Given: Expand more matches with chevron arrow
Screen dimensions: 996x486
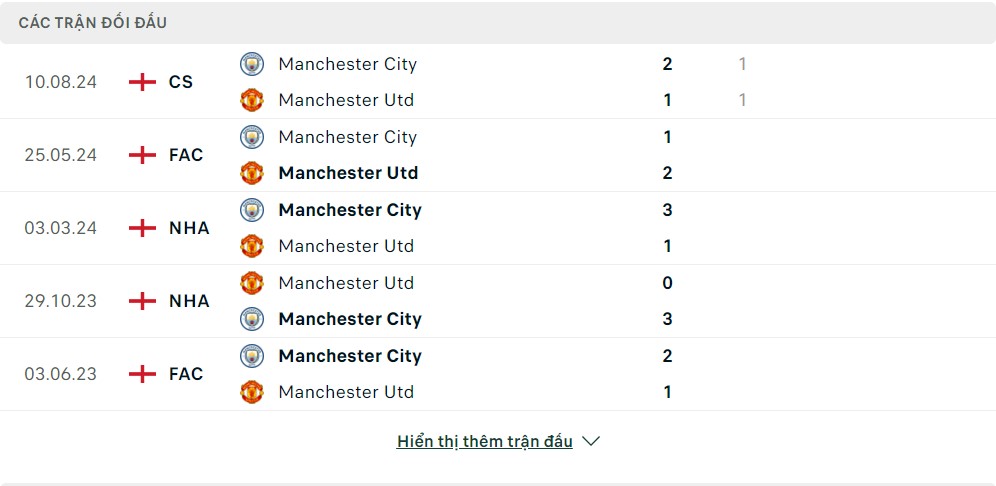Looking at the screenshot, I should pos(591,441).
